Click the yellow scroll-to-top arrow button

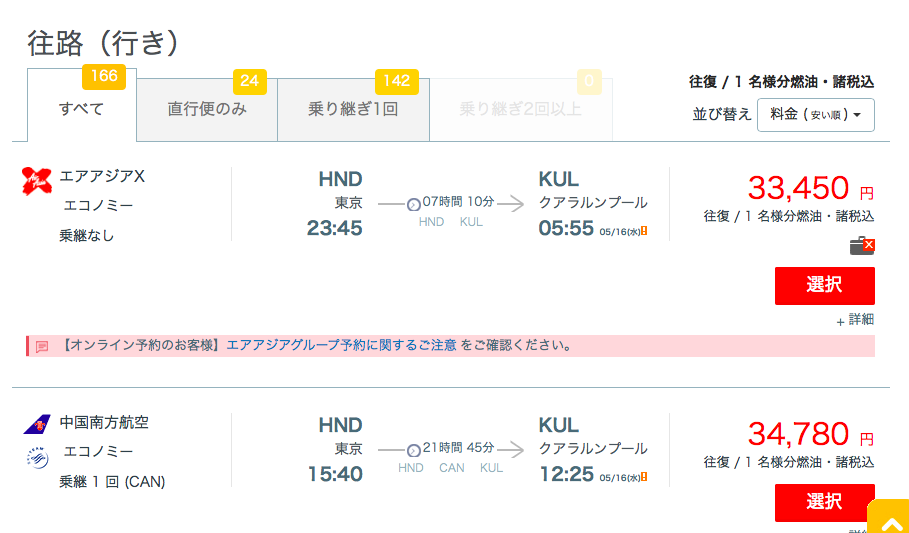(888, 516)
